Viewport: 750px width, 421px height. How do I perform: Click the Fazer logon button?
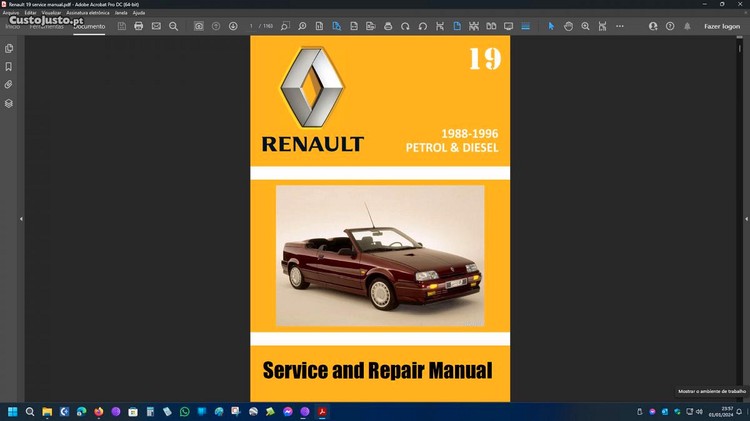tap(722, 26)
